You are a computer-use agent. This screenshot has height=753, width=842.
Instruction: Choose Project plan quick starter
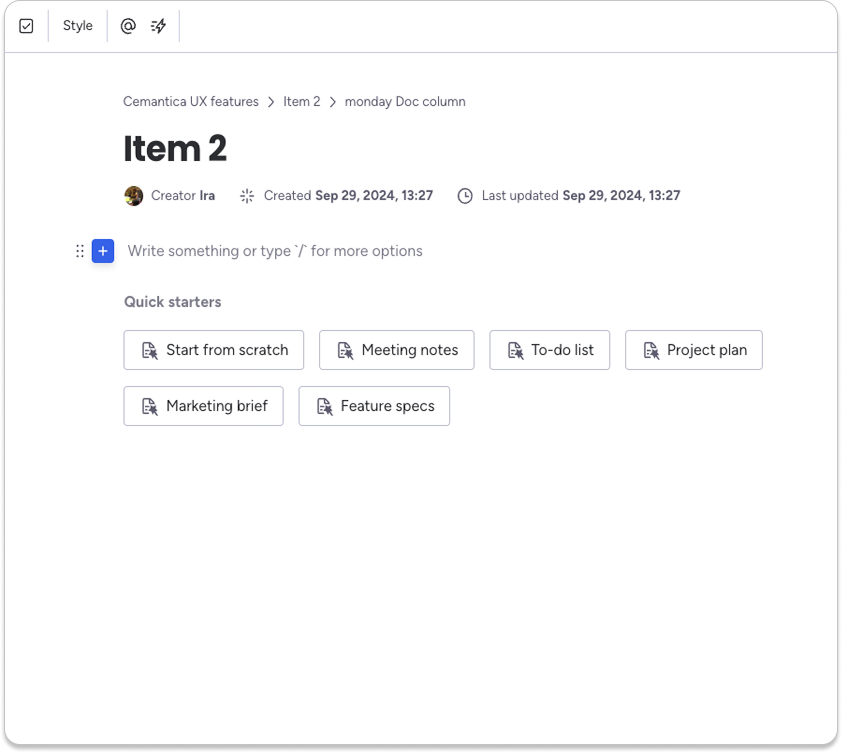tap(694, 350)
